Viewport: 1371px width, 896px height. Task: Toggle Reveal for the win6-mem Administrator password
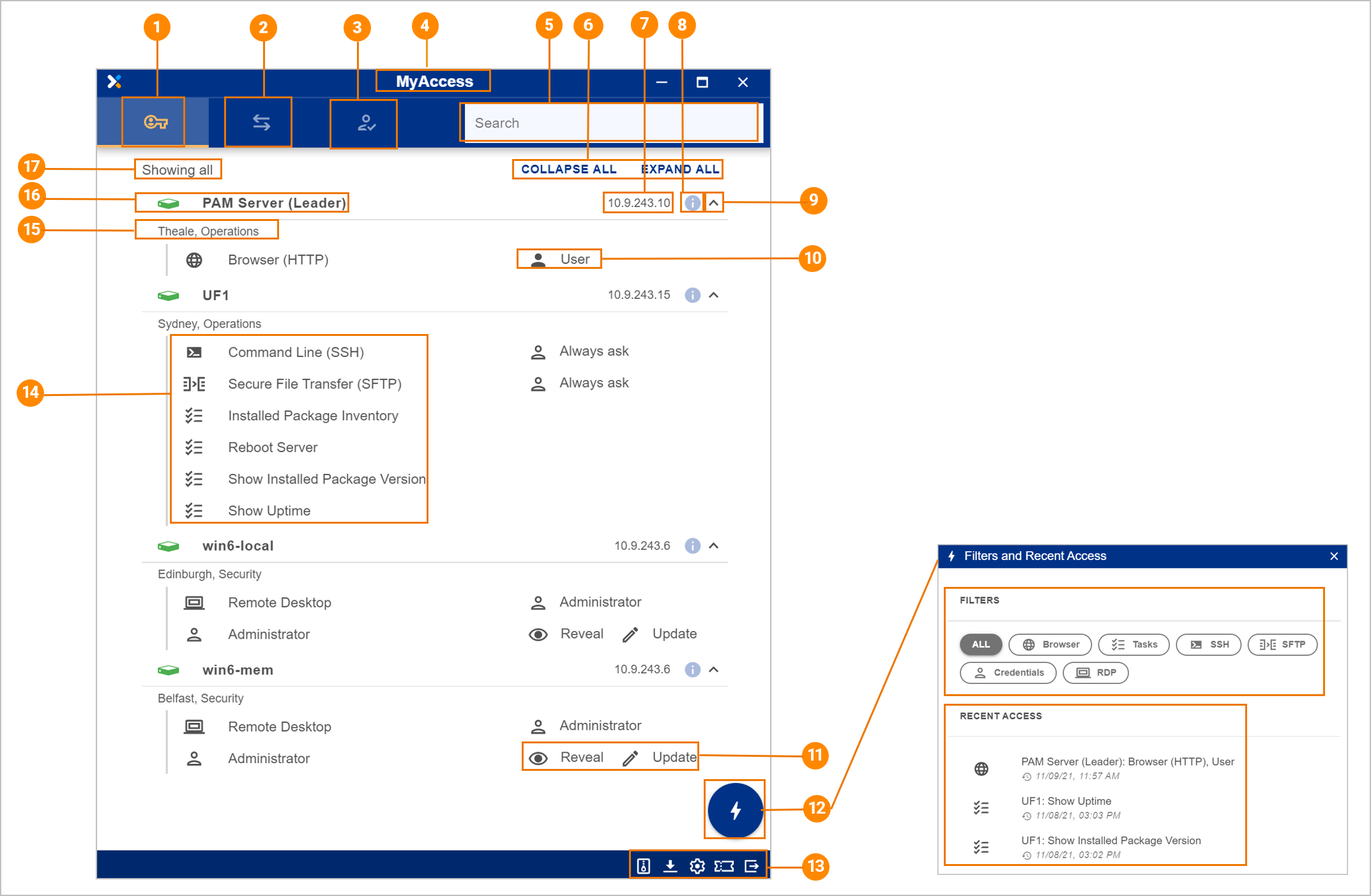(538, 757)
